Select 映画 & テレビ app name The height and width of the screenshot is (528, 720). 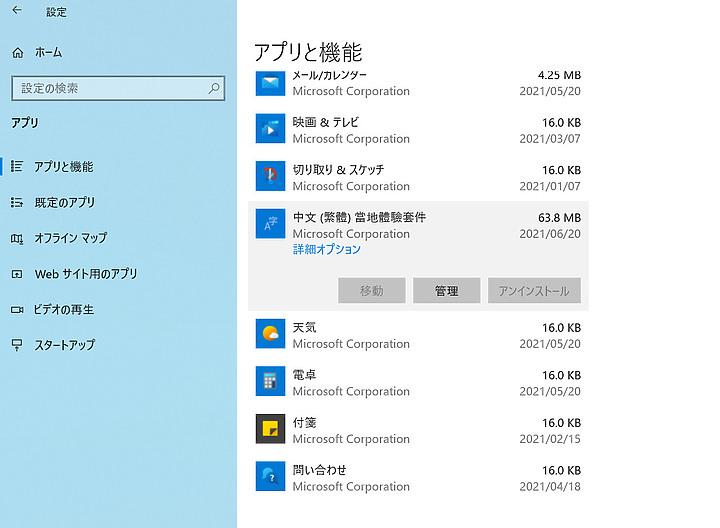[326, 122]
